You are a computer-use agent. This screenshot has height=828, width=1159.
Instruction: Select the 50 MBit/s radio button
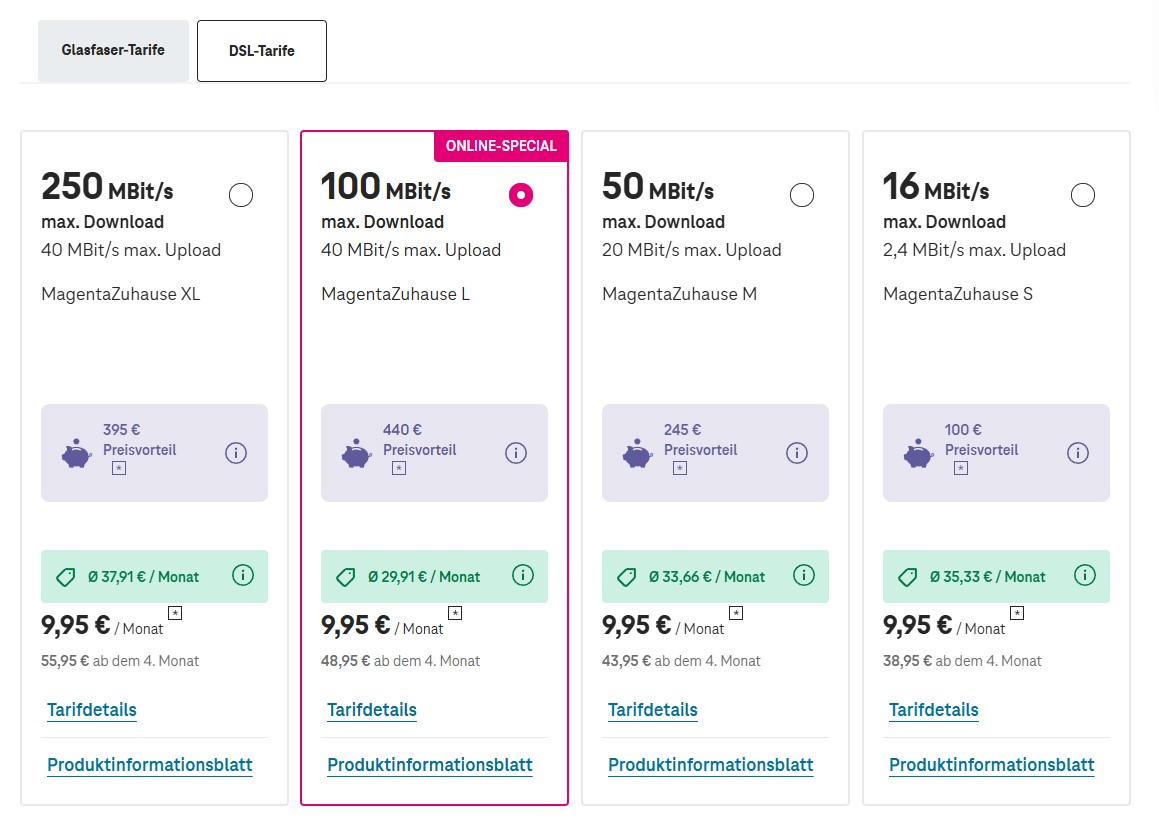click(802, 195)
